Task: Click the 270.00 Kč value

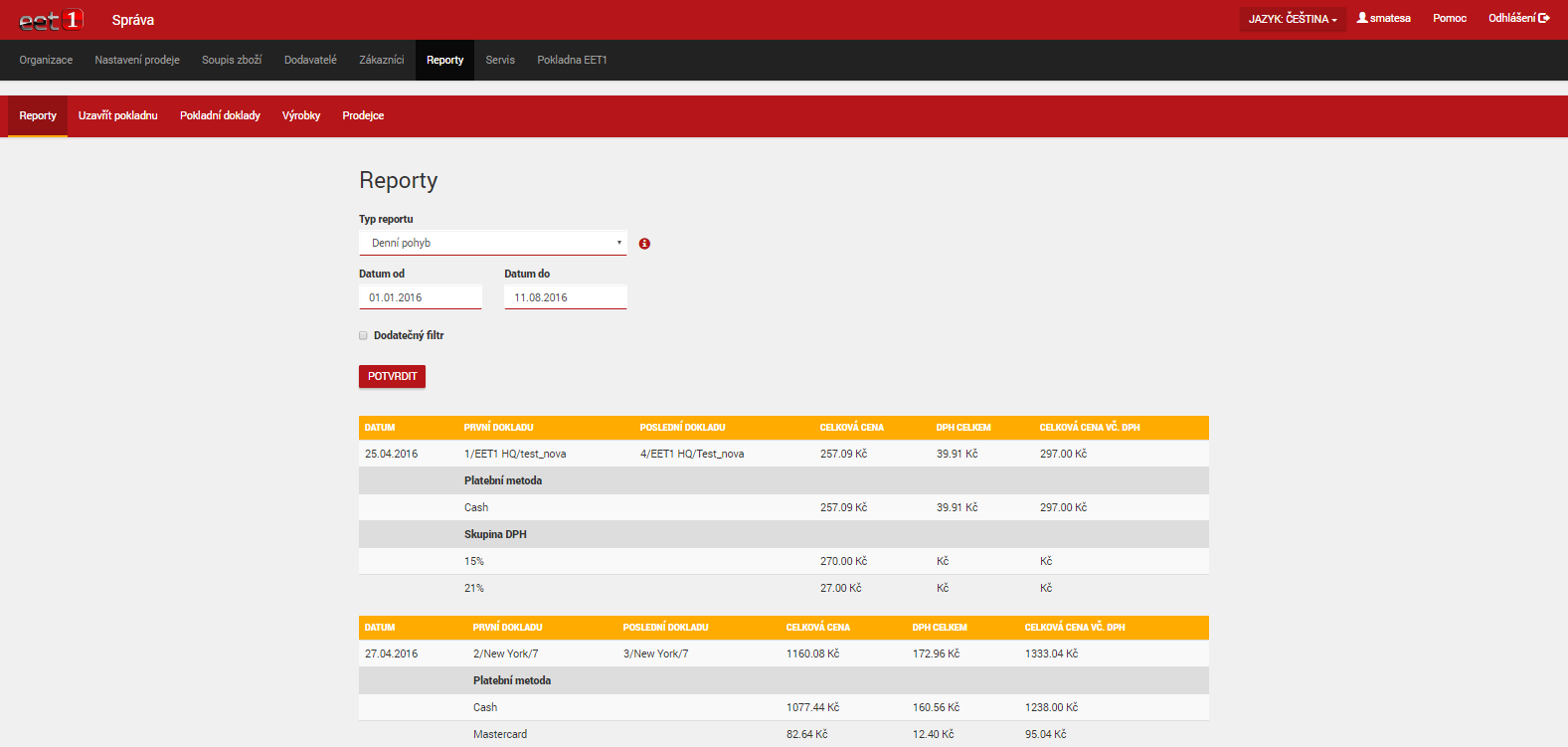Action: (x=843, y=561)
